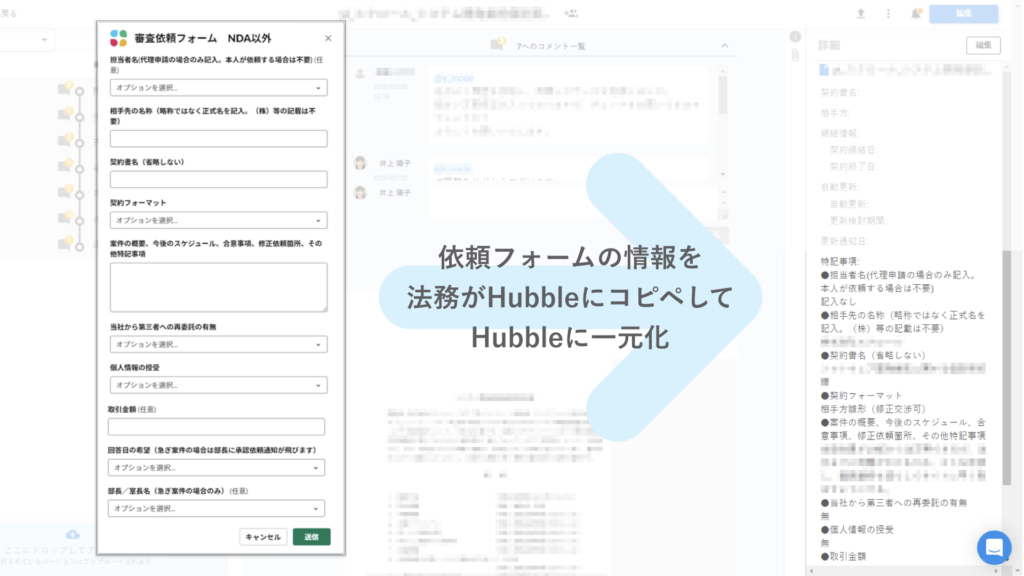Click the 詳細 panel title
This screenshot has height=576, width=1024.
click(x=829, y=45)
